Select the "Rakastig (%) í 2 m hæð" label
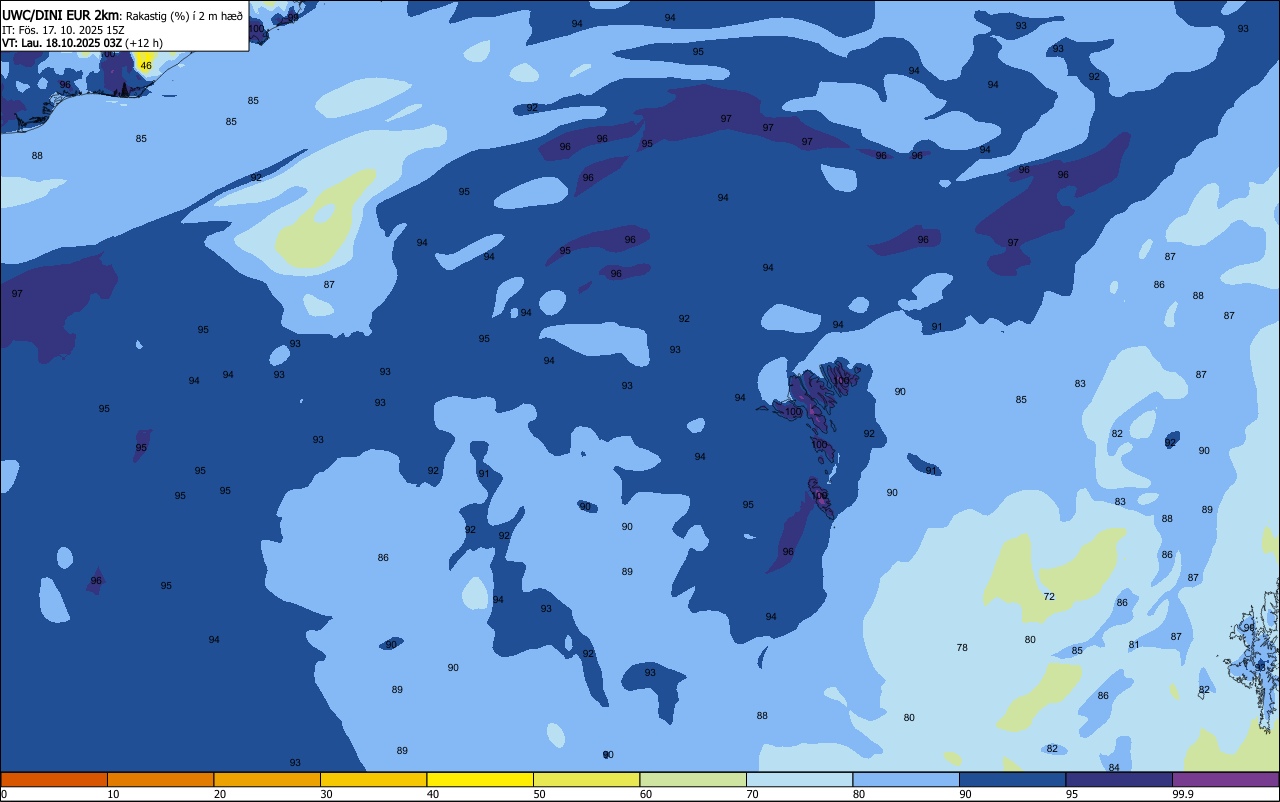This screenshot has height=802, width=1280. 184,16
